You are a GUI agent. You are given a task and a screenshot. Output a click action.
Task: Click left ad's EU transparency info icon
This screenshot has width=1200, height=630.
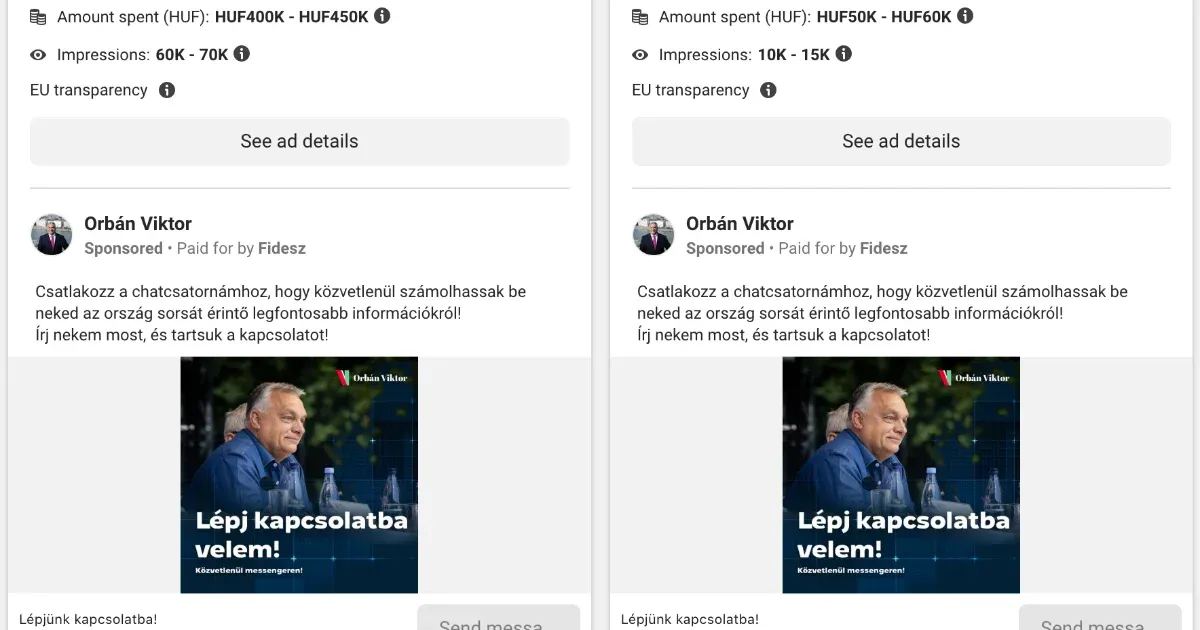[x=167, y=90]
